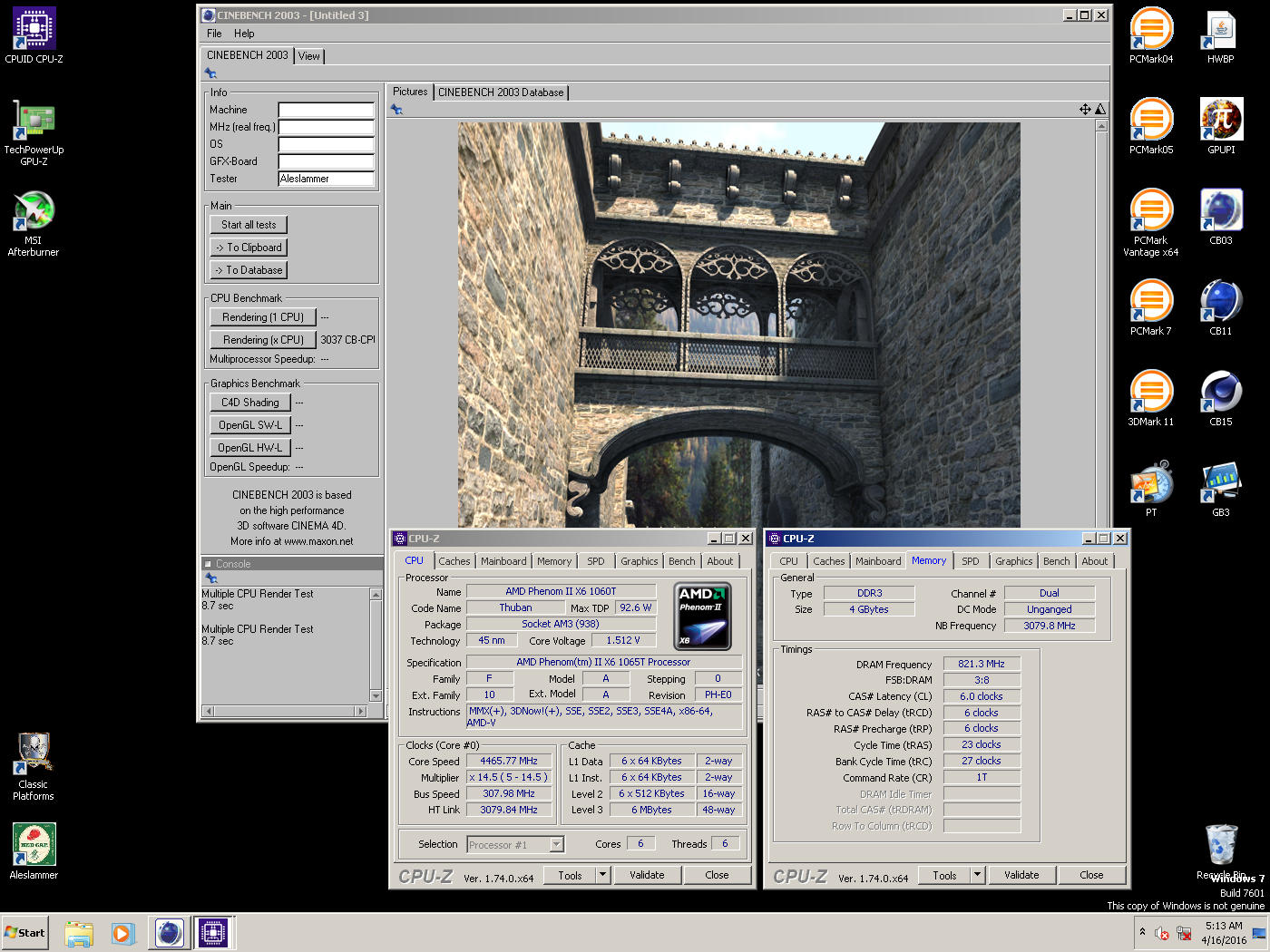Switch to CPU-Z taskbar button
The width and height of the screenshot is (1270, 952).
tap(213, 933)
